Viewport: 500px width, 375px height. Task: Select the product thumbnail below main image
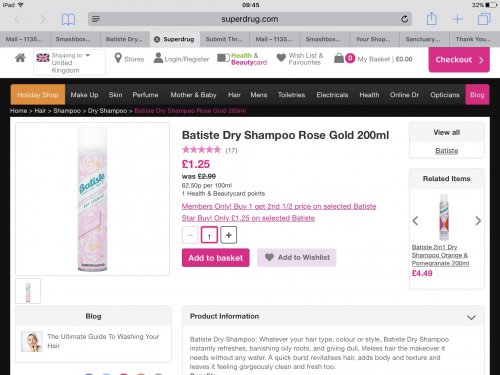tap(28, 291)
